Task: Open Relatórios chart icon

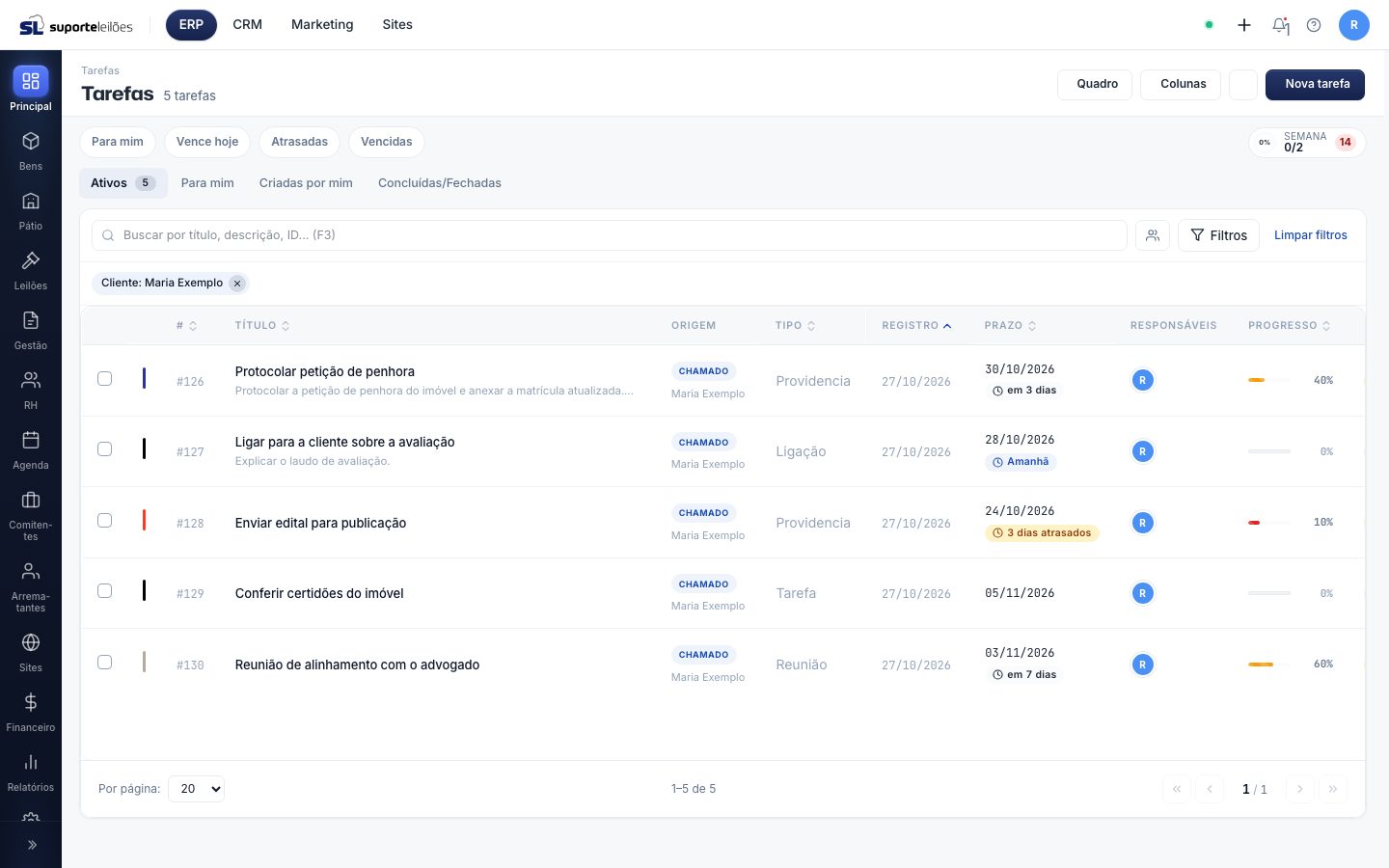Action: 31,763
